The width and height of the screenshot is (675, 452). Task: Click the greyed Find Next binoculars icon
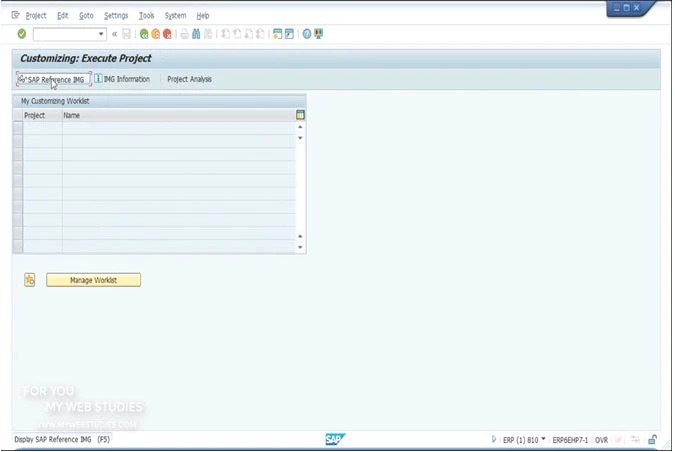point(208,34)
